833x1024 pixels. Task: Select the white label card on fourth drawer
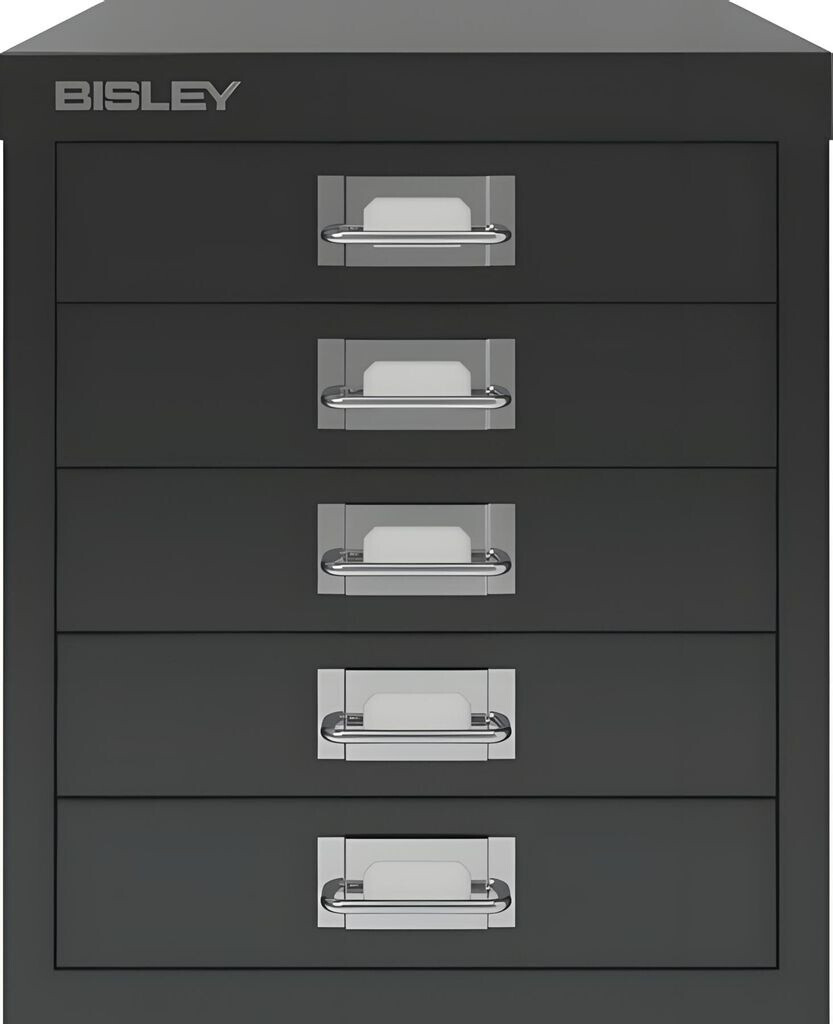click(x=416, y=710)
